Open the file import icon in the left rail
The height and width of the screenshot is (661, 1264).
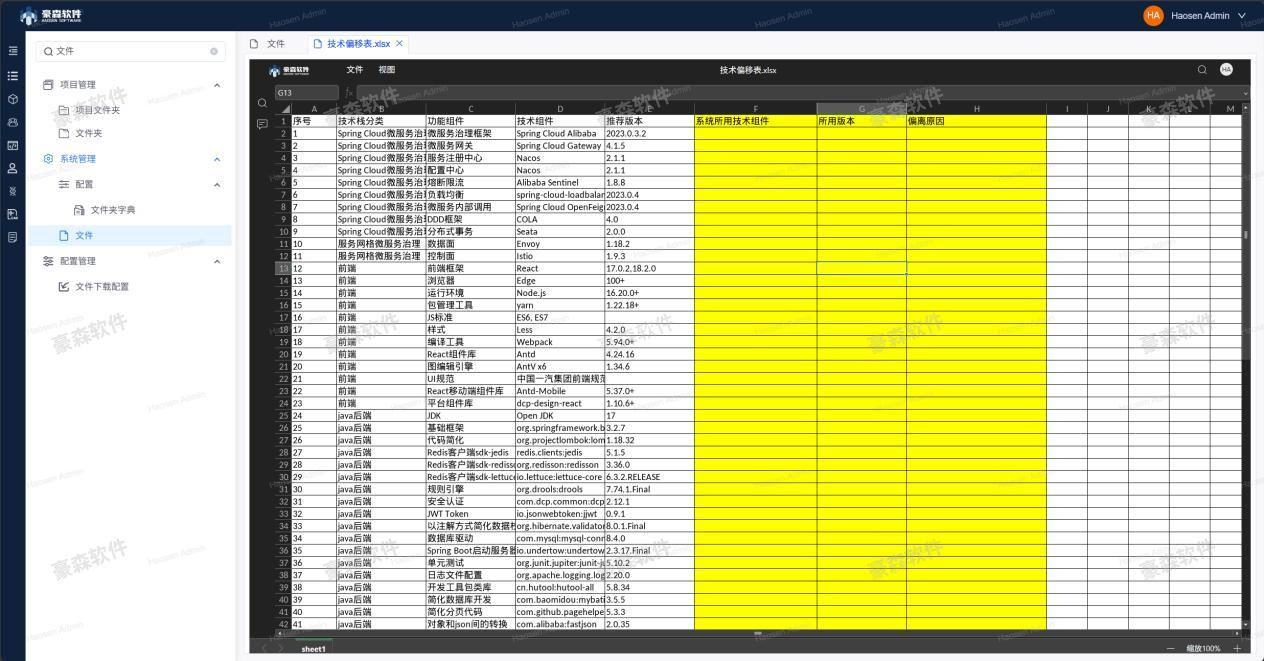click(x=12, y=214)
